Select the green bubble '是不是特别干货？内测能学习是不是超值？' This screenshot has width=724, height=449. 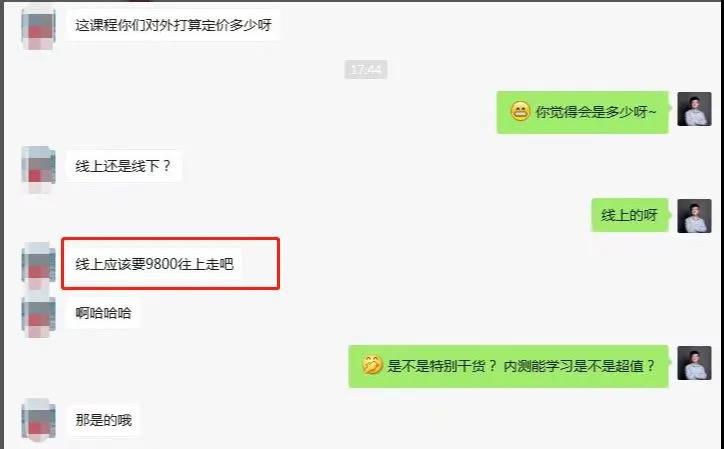tap(508, 366)
